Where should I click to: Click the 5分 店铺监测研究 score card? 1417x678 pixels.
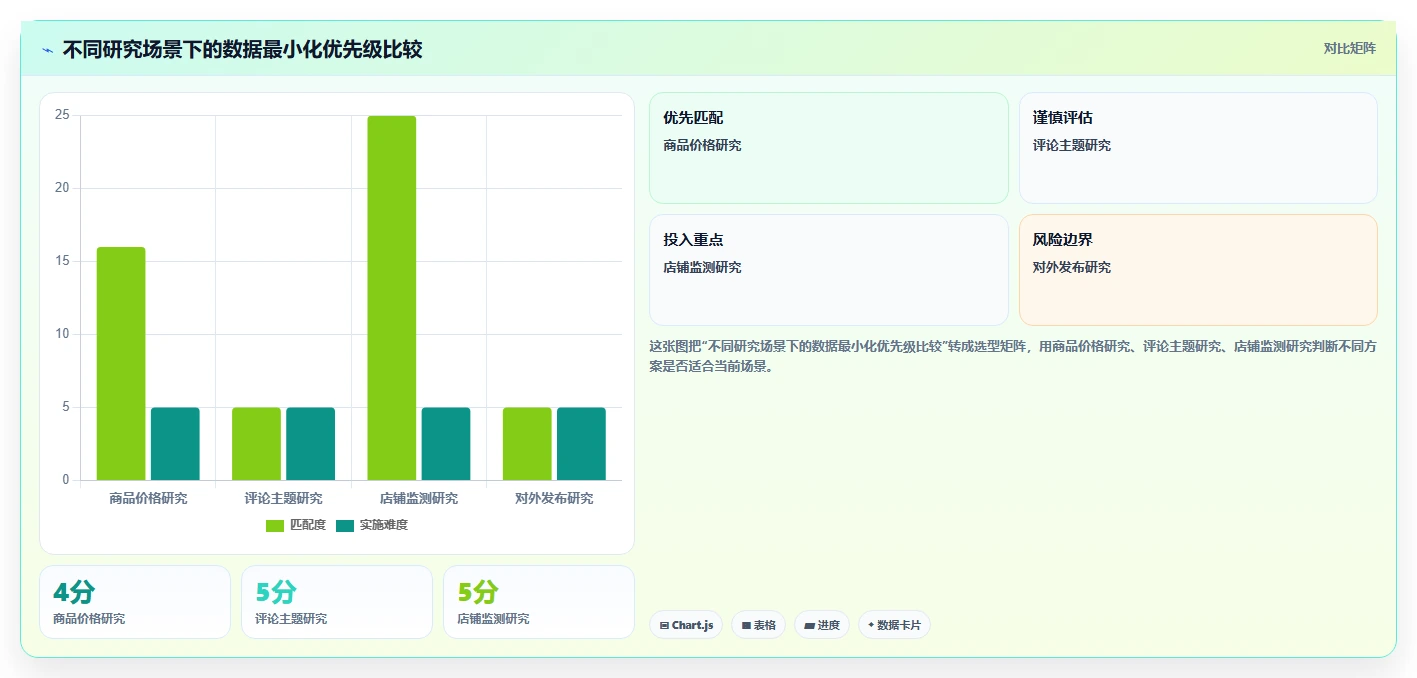pos(539,602)
